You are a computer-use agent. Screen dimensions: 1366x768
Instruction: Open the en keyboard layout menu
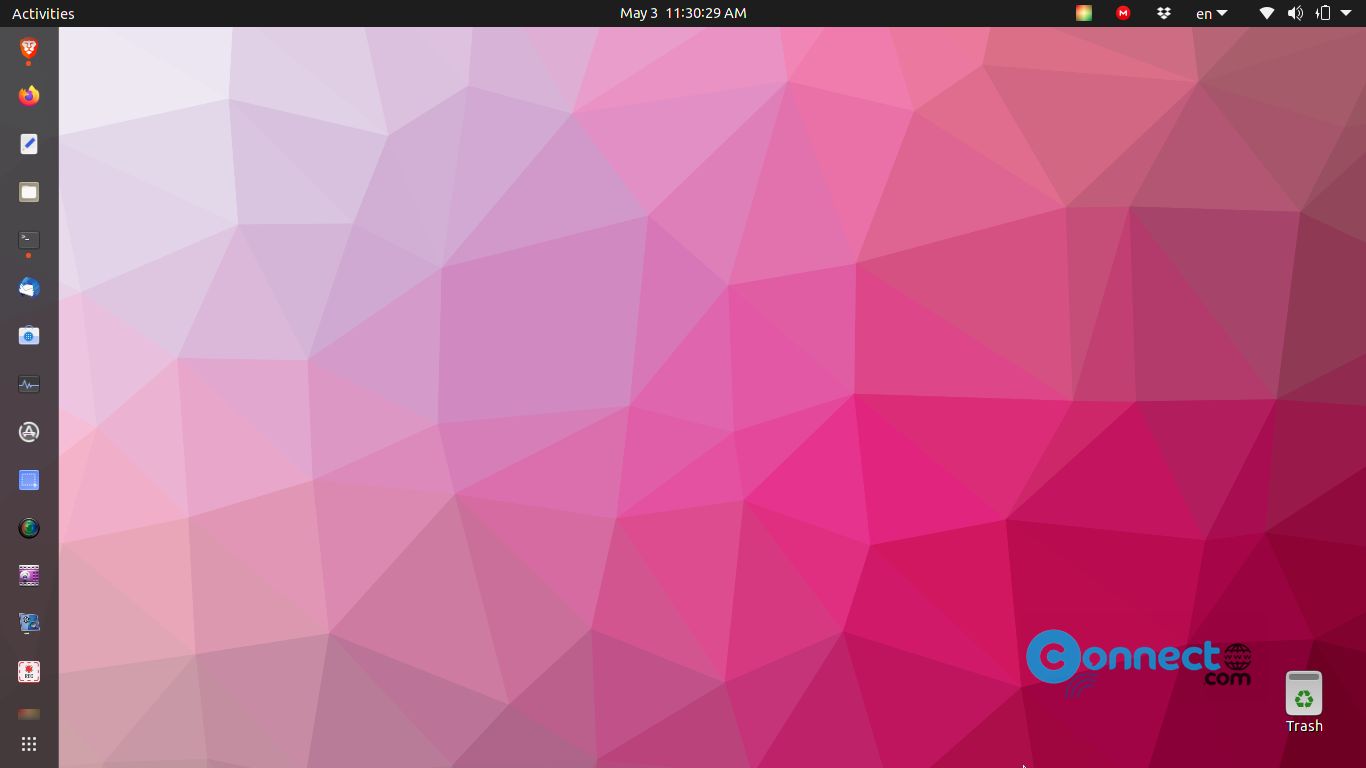pos(1211,13)
